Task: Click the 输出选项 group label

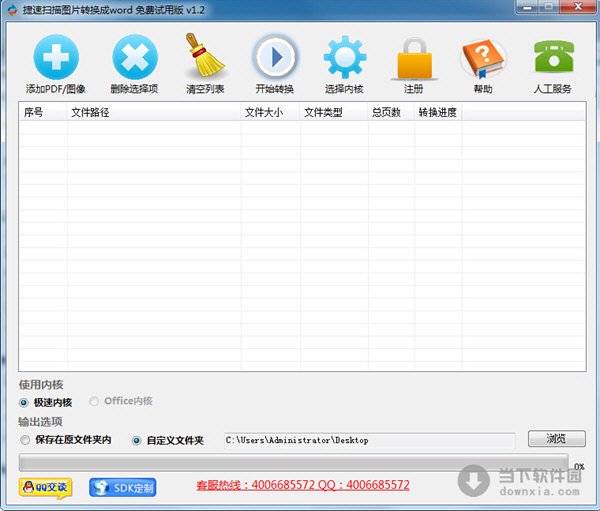Action: point(40,422)
